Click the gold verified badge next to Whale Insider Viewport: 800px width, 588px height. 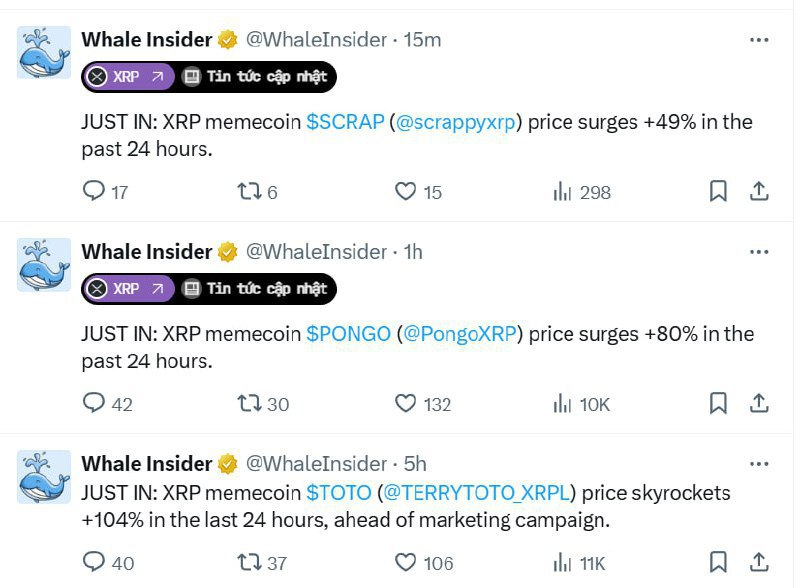tap(226, 40)
